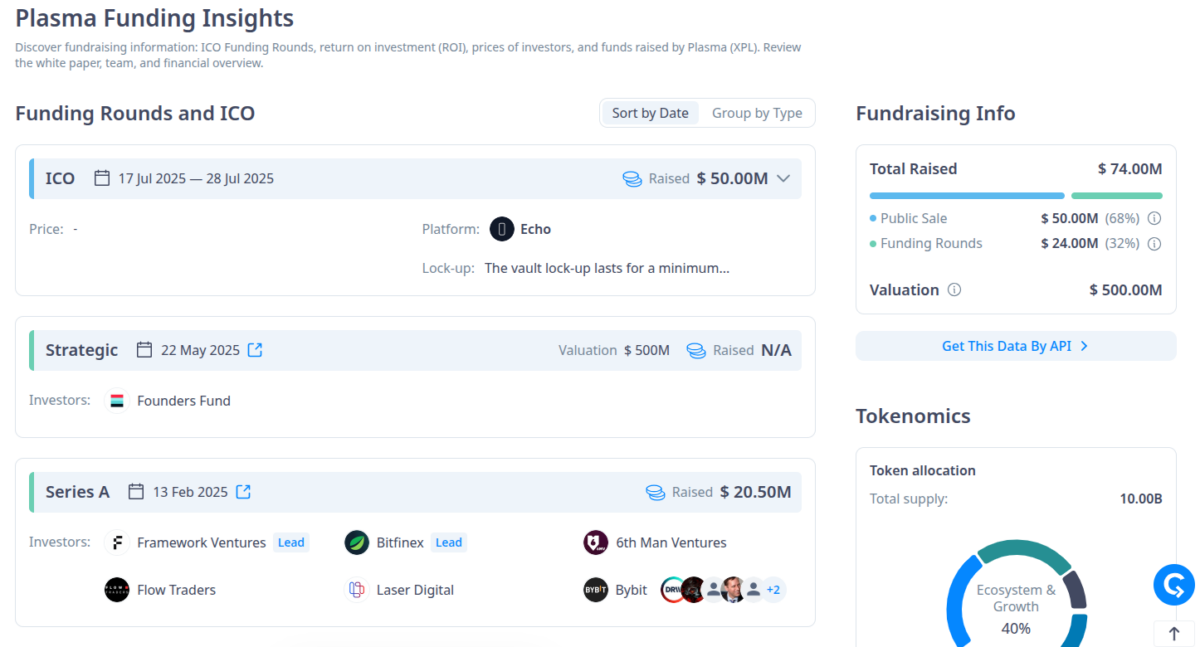The width and height of the screenshot is (1200, 647).
Task: Click the Series A calendar icon
Action: coord(136,492)
